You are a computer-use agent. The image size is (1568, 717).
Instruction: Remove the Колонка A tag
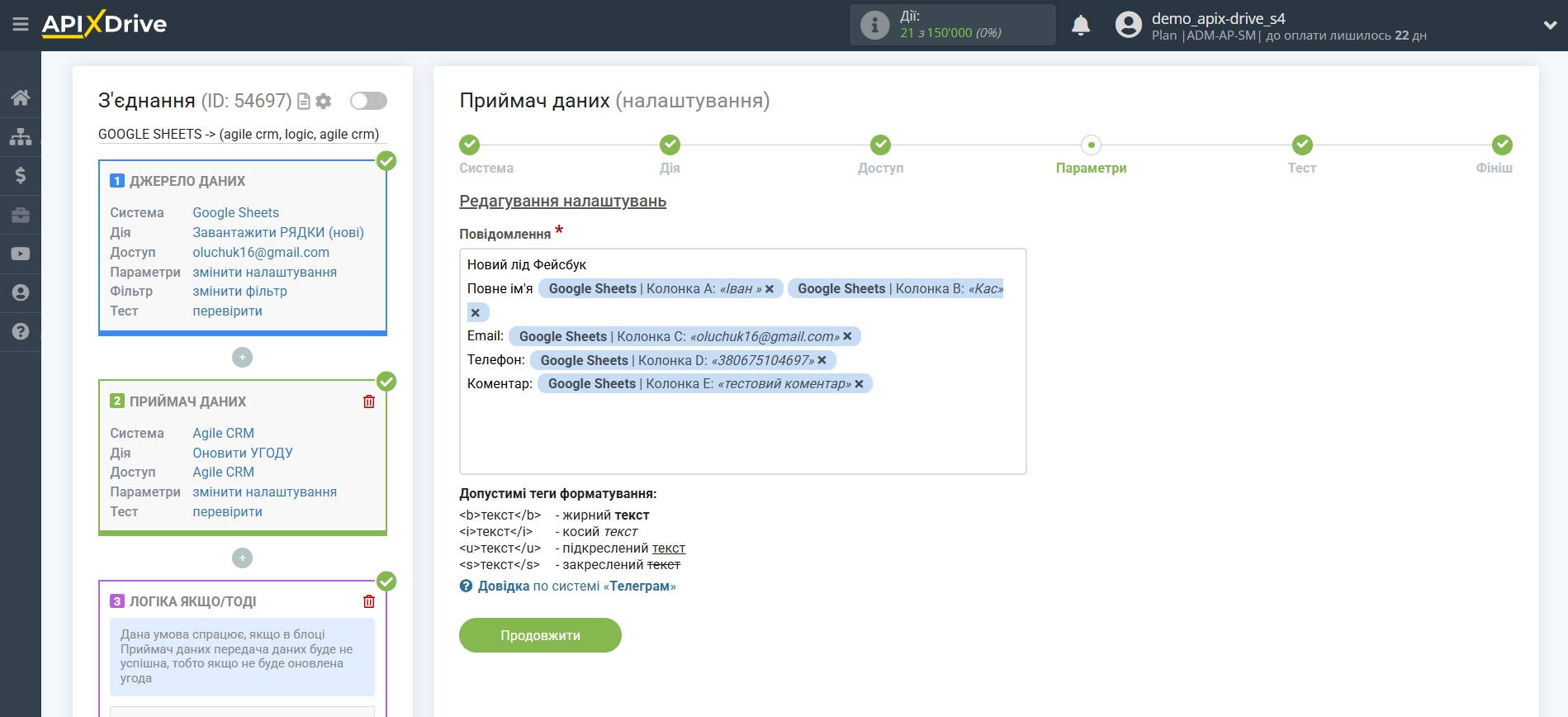click(x=770, y=289)
